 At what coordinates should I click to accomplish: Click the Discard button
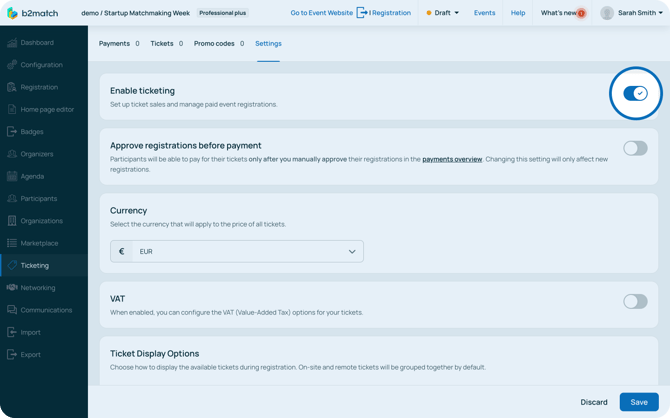[594, 402]
